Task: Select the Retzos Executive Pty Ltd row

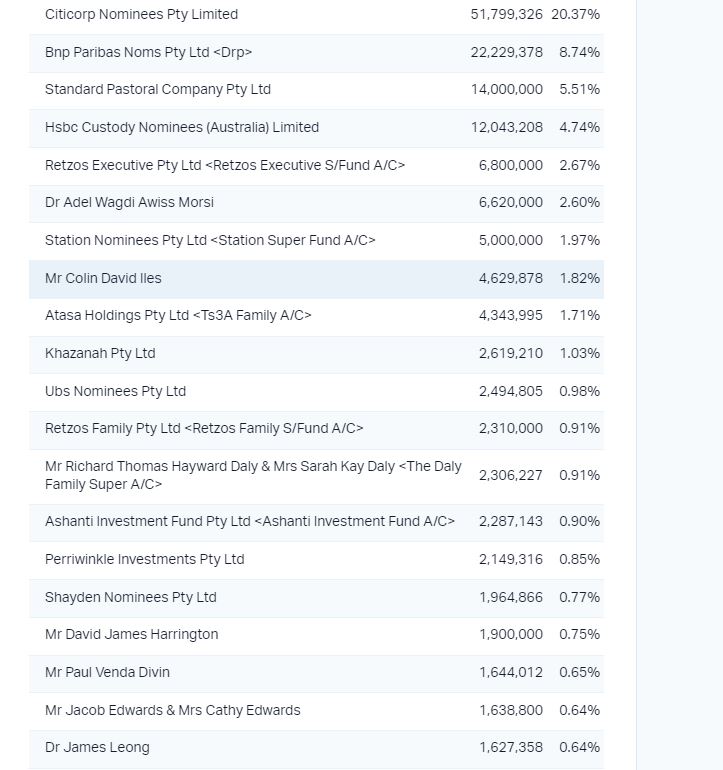Action: pyautogui.click(x=316, y=165)
